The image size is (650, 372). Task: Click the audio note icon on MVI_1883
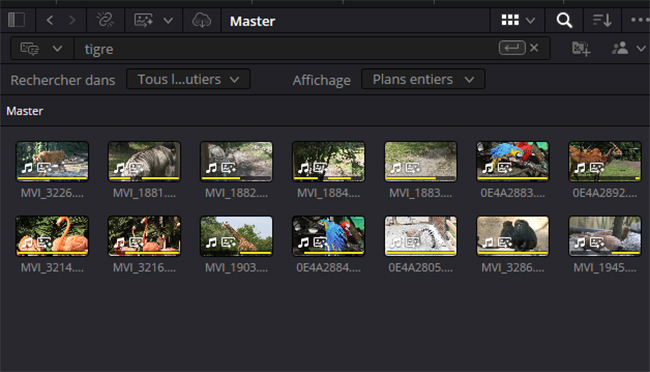(x=395, y=168)
